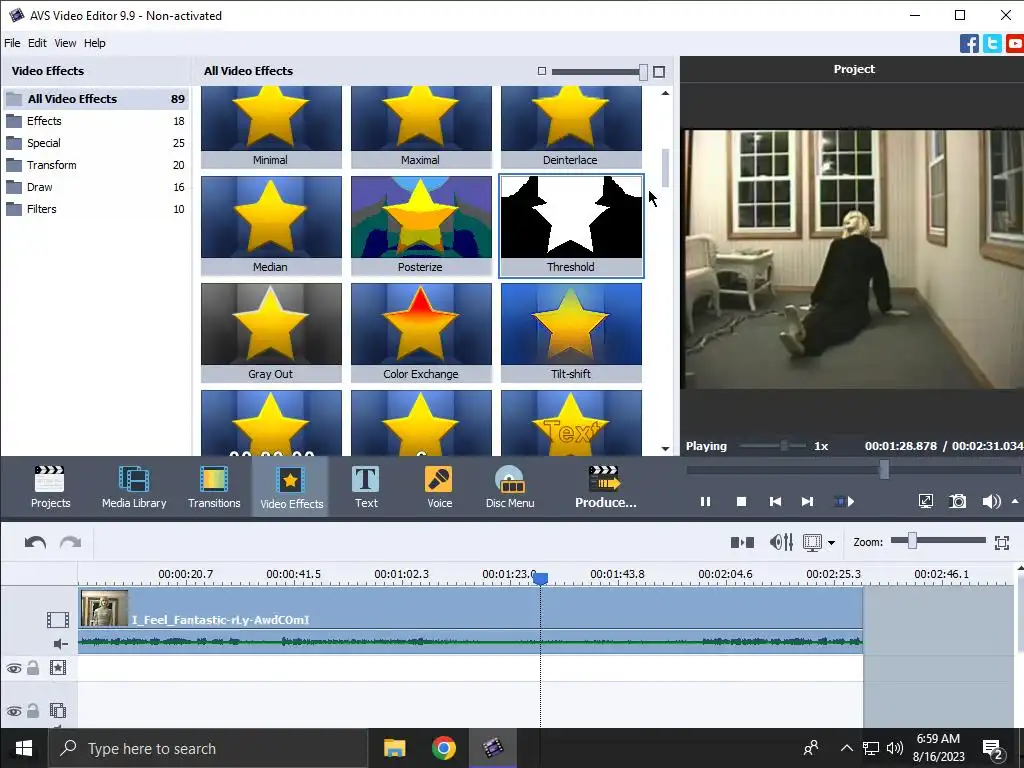Open the Facebook link icon
Image resolution: width=1024 pixels, height=768 pixels.
point(969,44)
